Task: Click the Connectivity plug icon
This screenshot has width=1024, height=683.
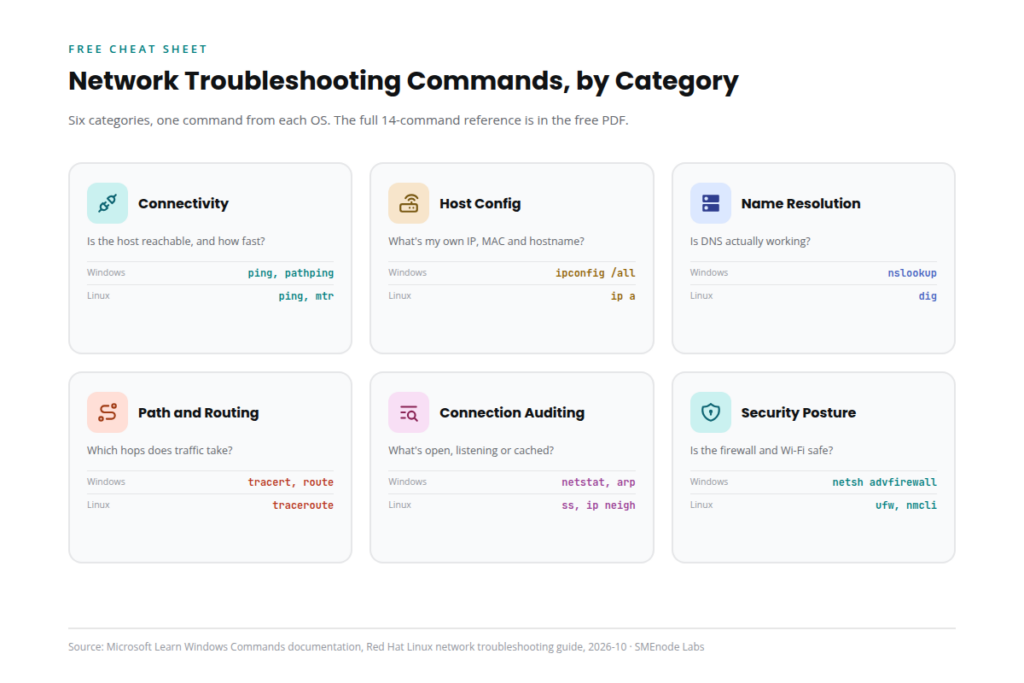Action: click(107, 203)
